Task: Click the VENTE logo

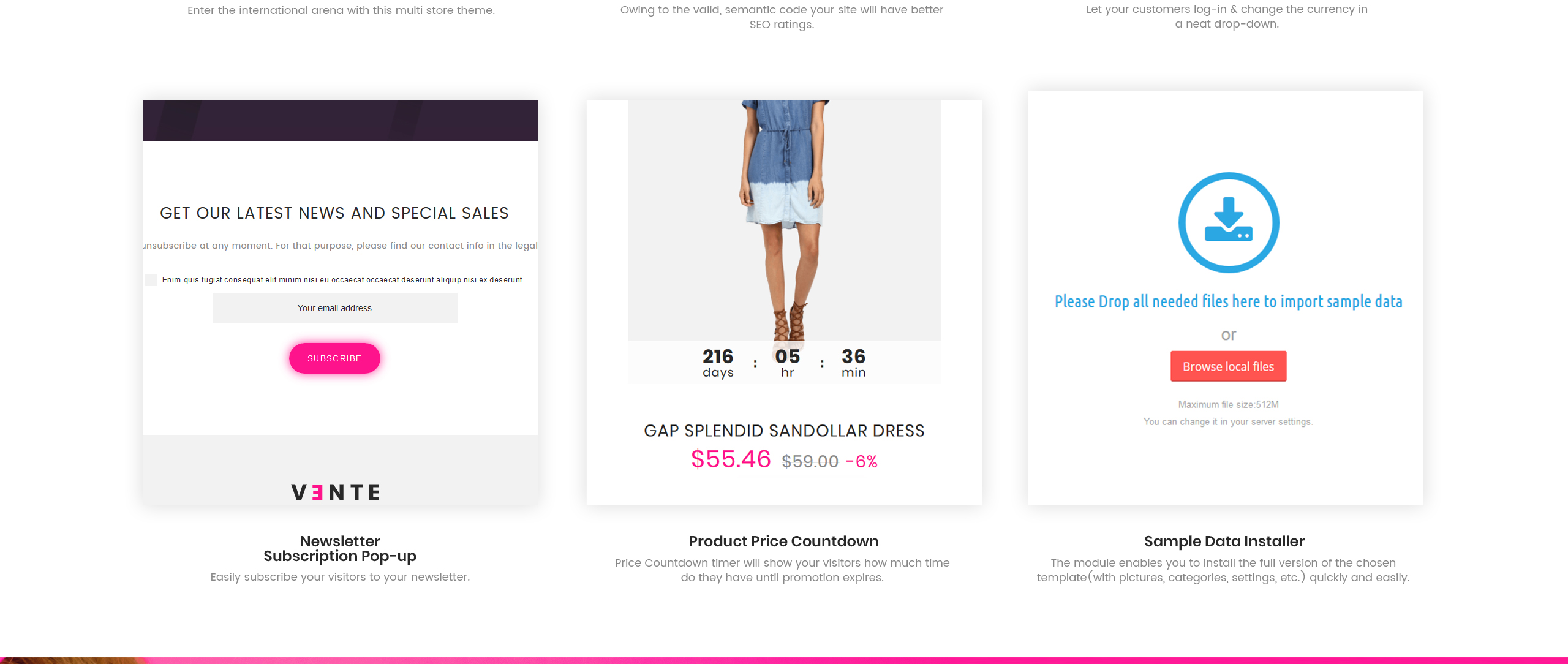Action: pos(336,492)
